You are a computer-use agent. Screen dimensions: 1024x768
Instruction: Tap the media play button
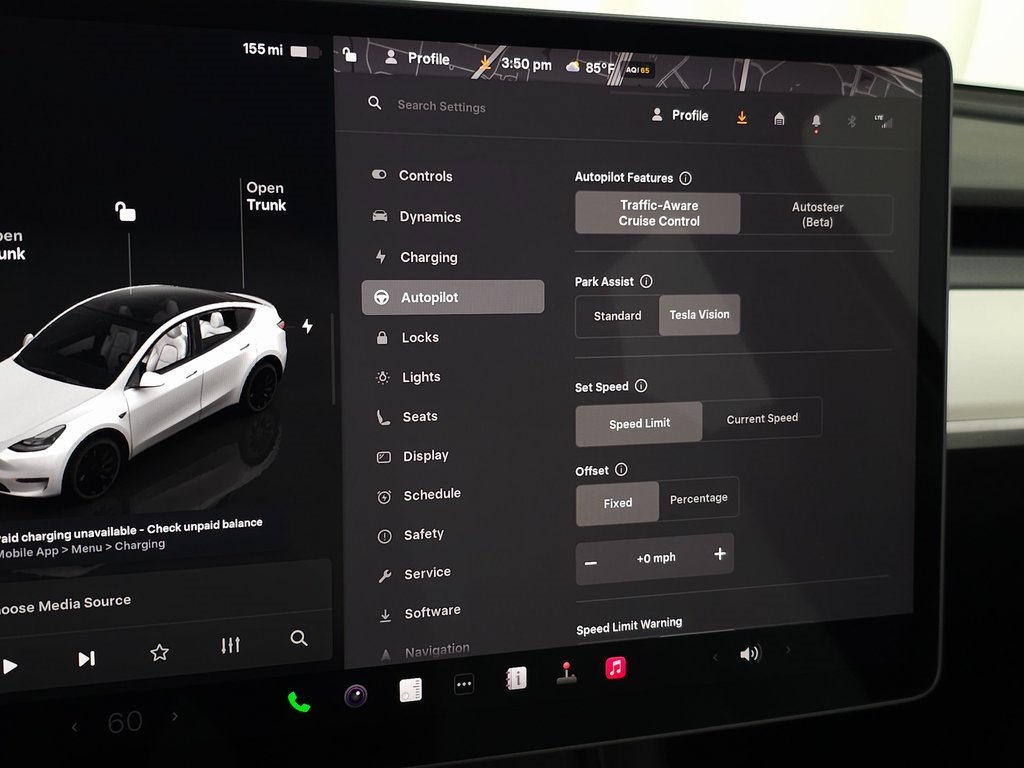pyautogui.click(x=10, y=666)
